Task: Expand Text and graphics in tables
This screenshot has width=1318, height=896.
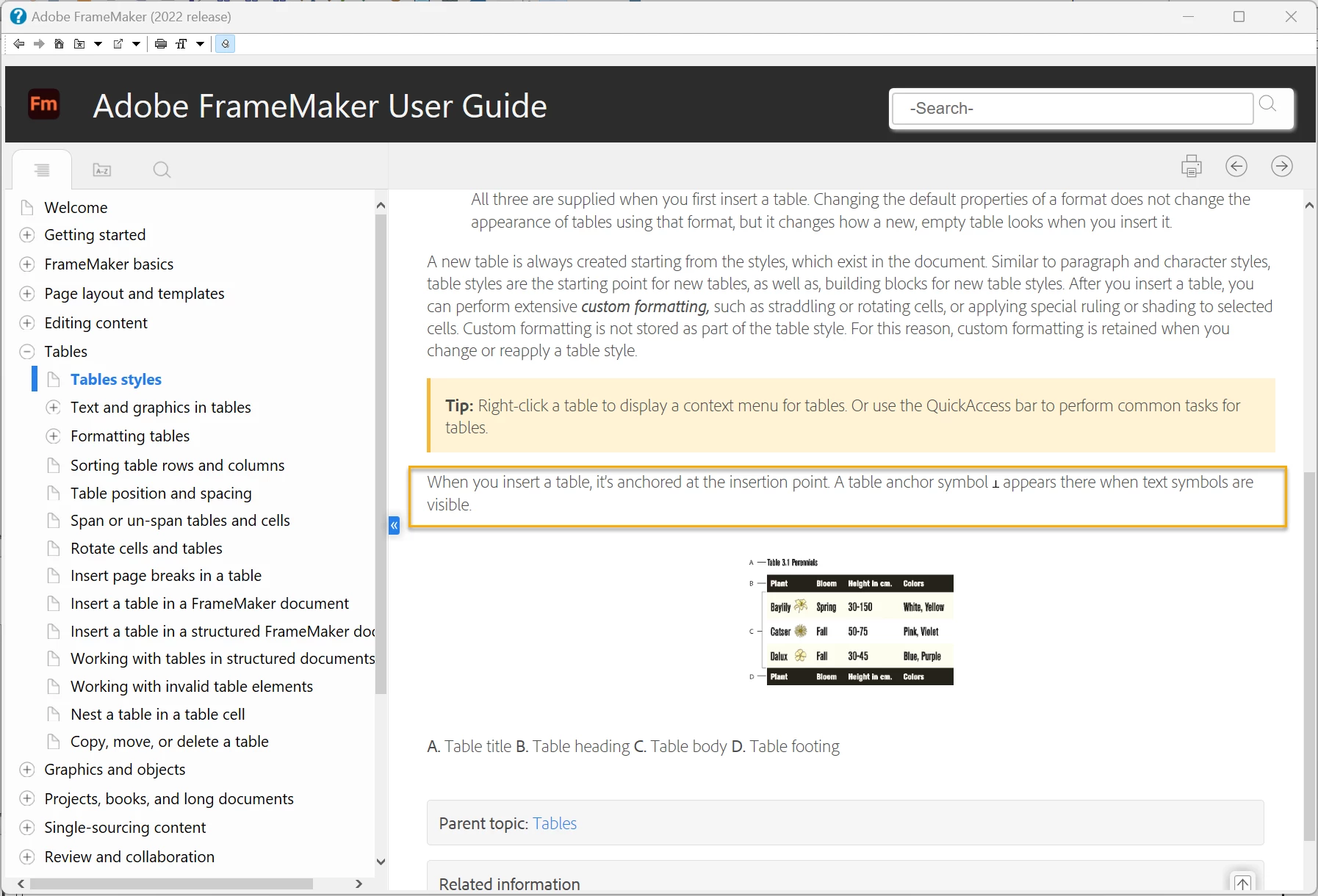Action: tap(53, 408)
